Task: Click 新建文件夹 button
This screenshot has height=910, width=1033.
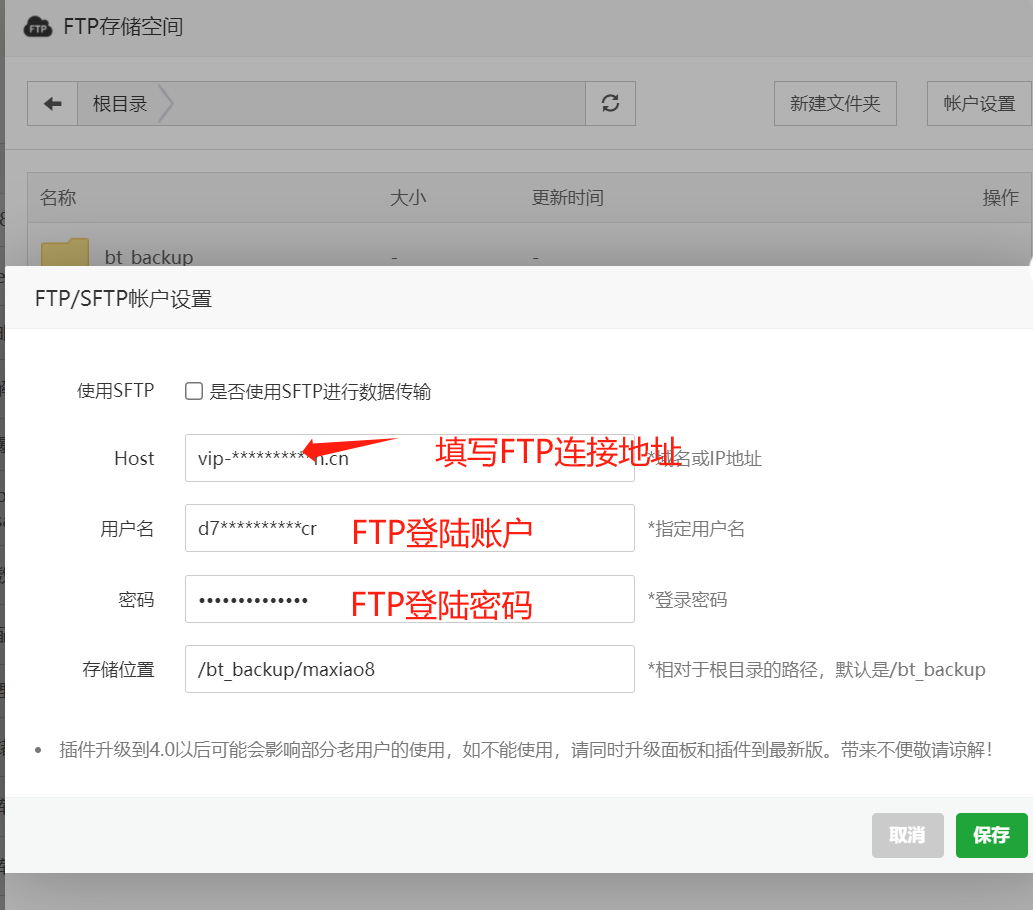Action: click(835, 103)
